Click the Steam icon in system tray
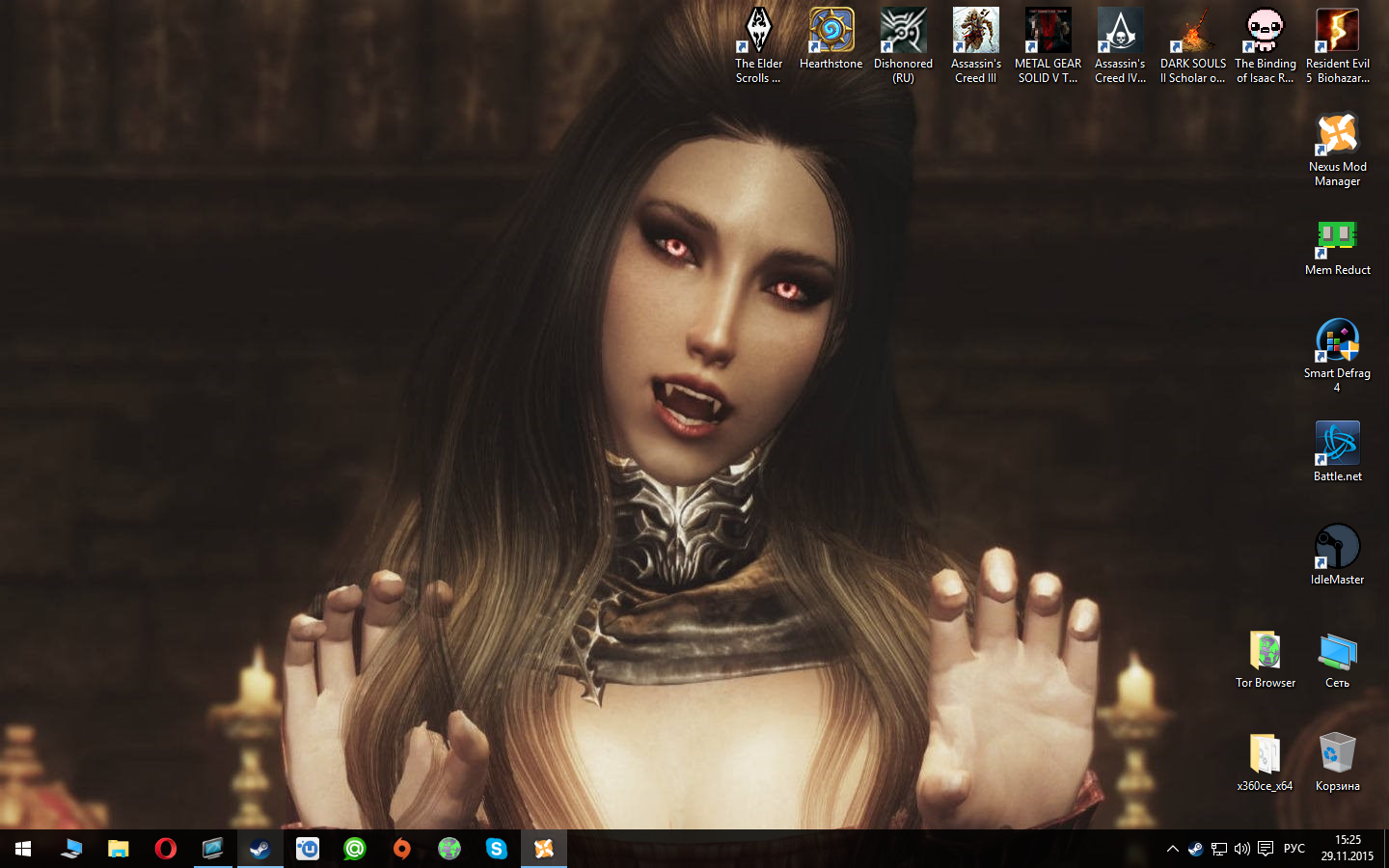The height and width of the screenshot is (868, 1389). [1195, 849]
